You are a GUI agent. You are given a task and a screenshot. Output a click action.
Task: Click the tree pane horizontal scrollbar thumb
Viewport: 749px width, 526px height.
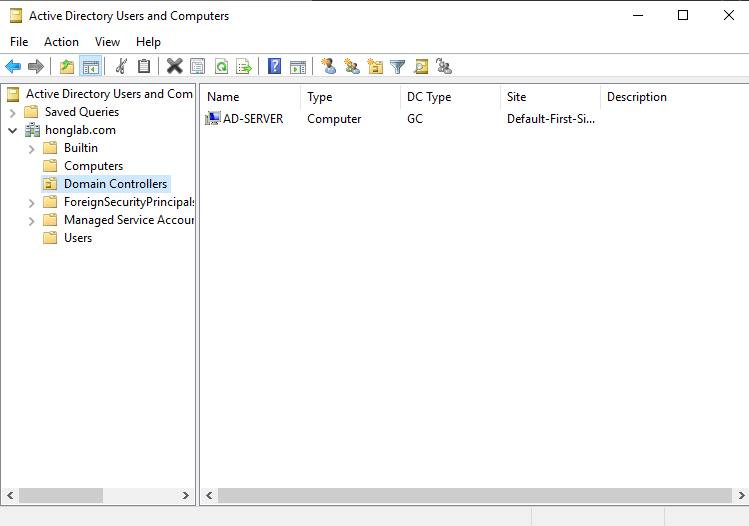[x=61, y=495]
